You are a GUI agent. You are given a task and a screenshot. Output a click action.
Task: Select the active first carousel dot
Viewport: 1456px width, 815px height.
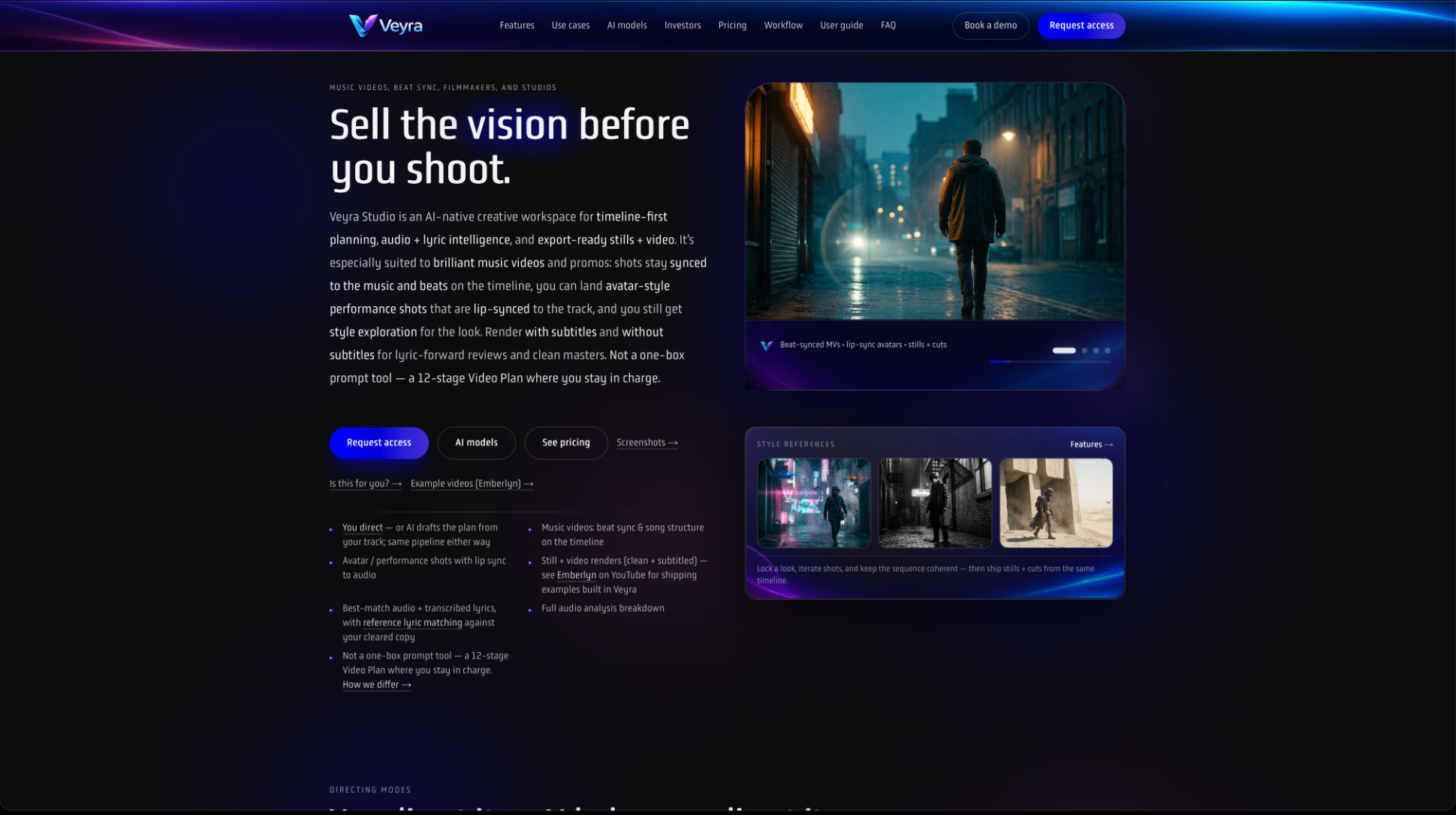1064,350
